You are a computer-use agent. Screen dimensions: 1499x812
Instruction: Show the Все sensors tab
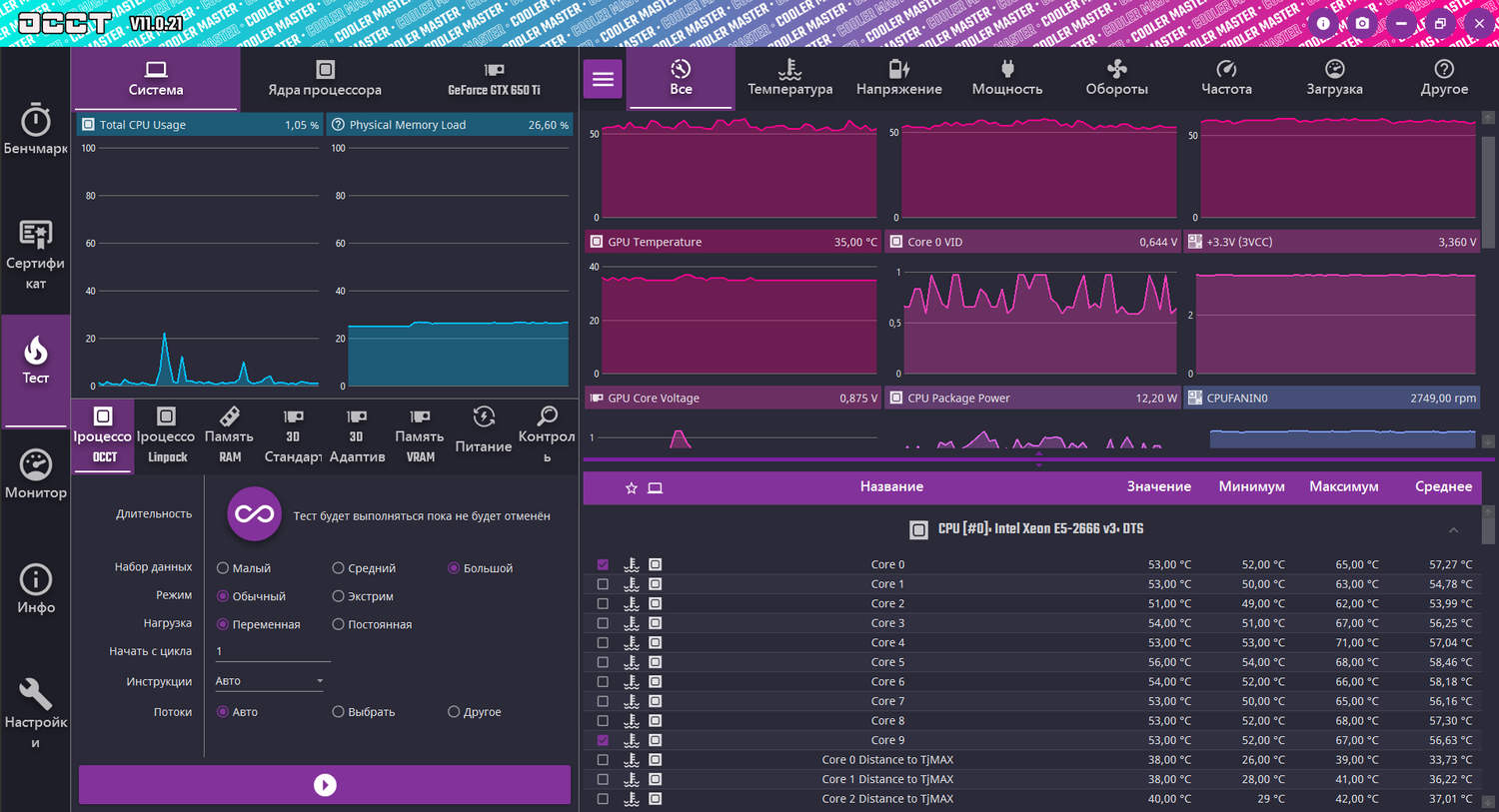click(x=681, y=78)
